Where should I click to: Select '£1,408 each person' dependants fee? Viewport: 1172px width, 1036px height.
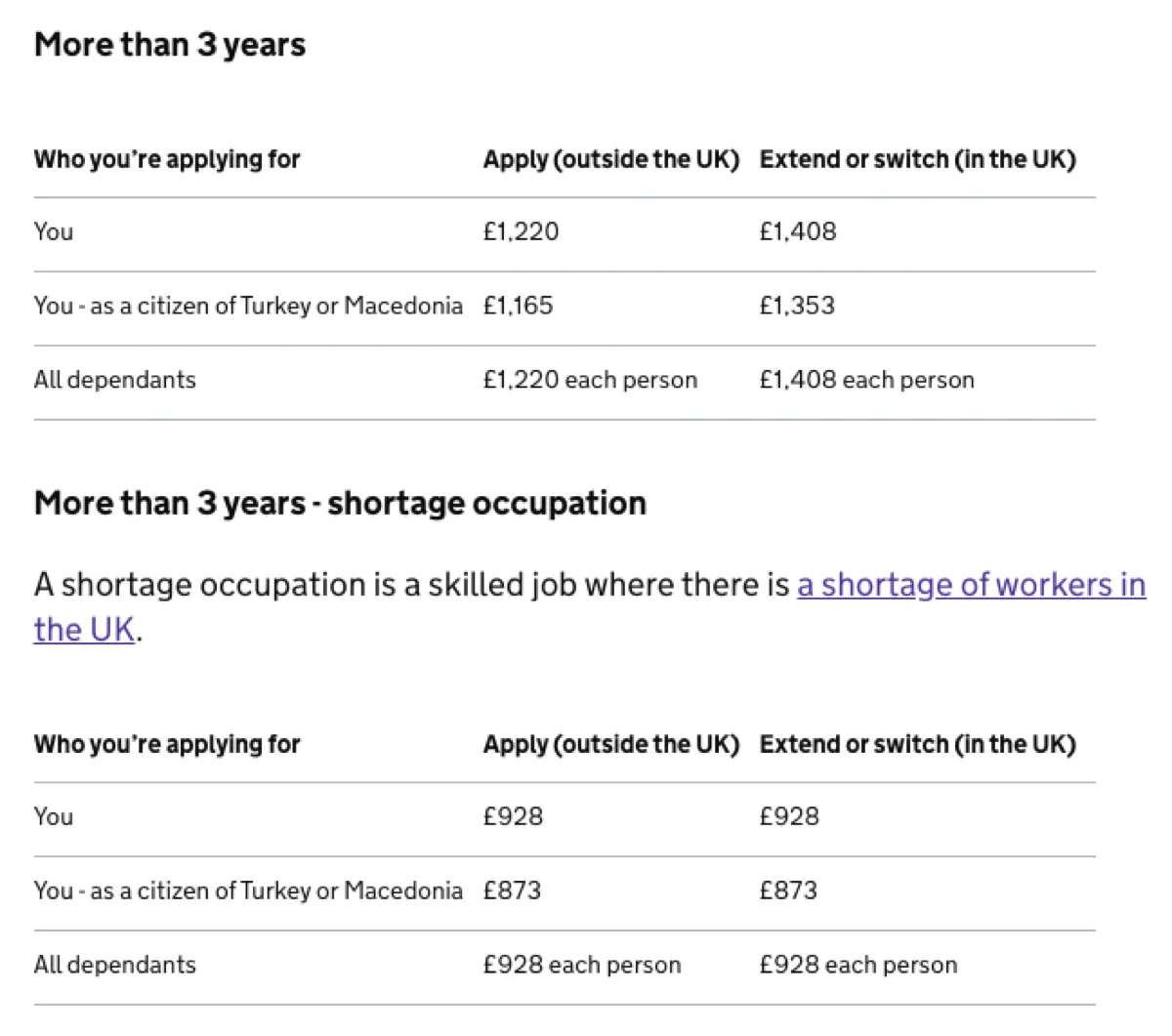tap(866, 380)
